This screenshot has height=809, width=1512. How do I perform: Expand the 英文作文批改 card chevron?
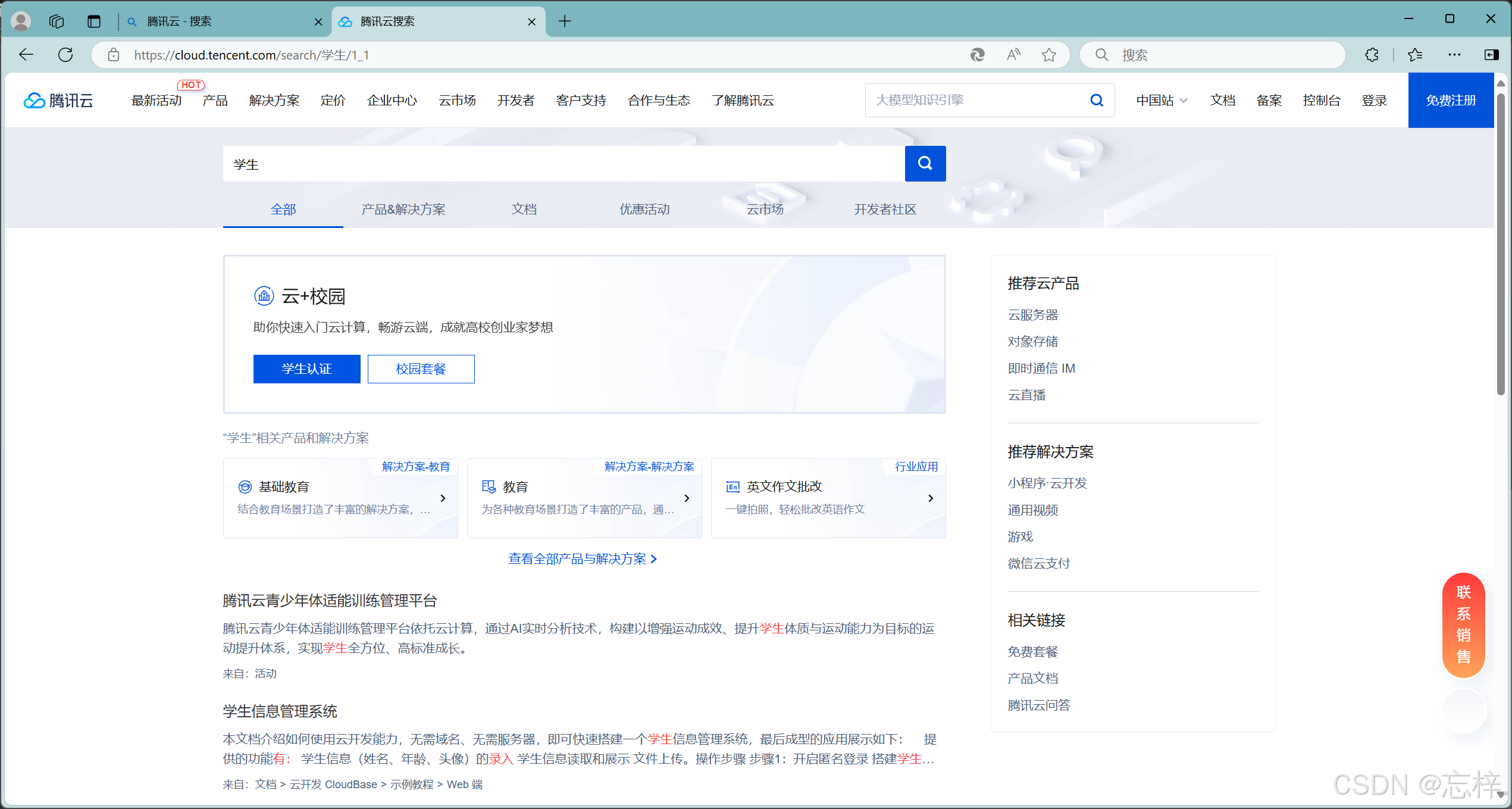tap(931, 498)
